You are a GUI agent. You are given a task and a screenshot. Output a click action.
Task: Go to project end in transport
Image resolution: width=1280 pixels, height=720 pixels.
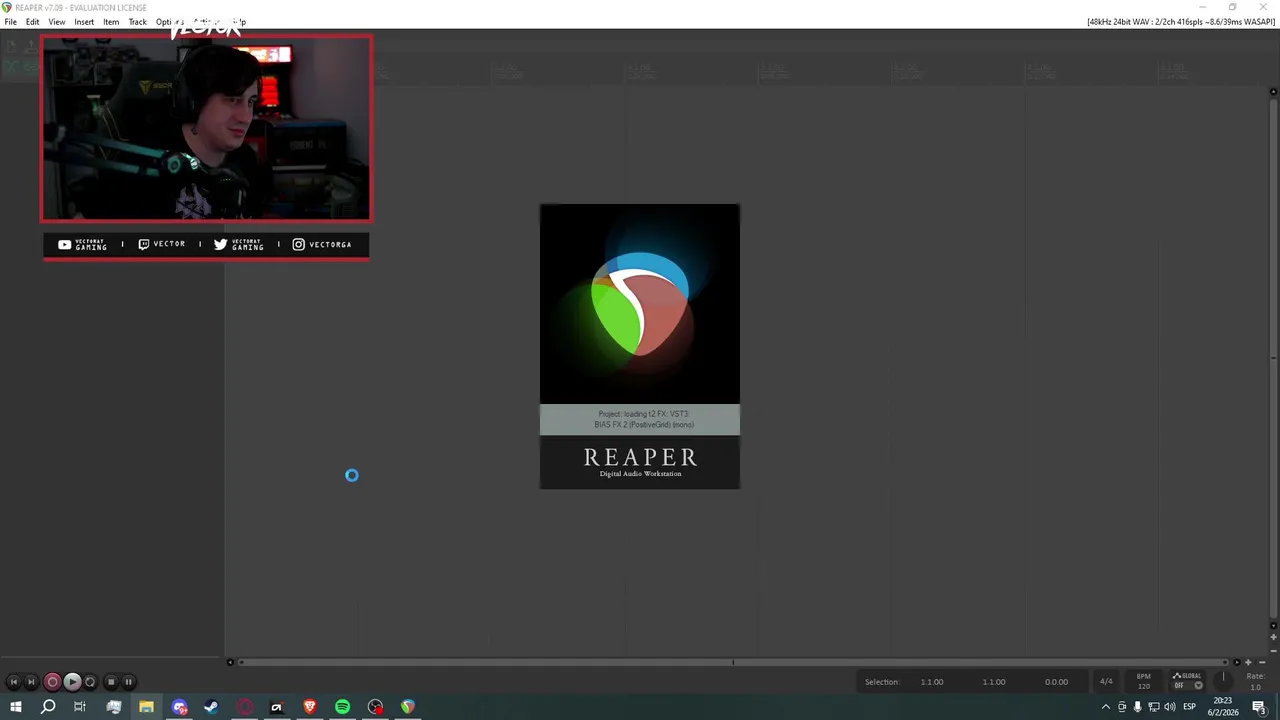pyautogui.click(x=31, y=682)
